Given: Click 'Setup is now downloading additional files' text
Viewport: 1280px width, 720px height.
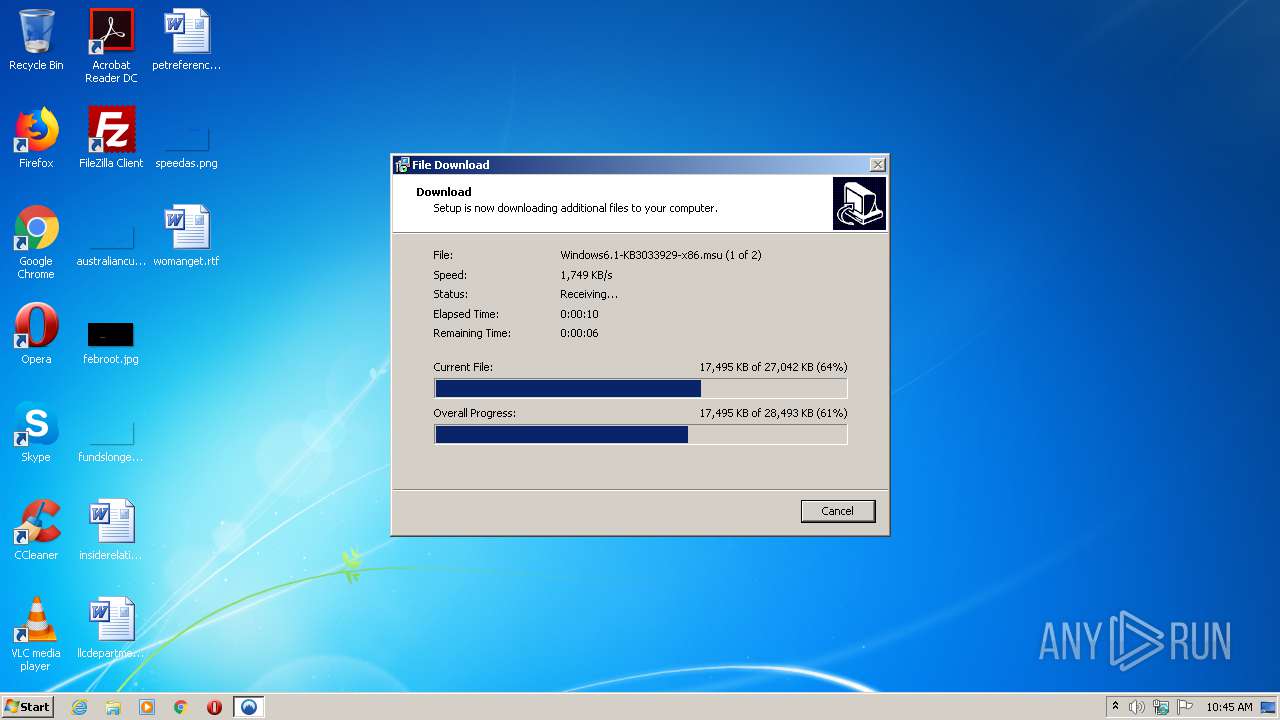Looking at the screenshot, I should click(x=575, y=208).
